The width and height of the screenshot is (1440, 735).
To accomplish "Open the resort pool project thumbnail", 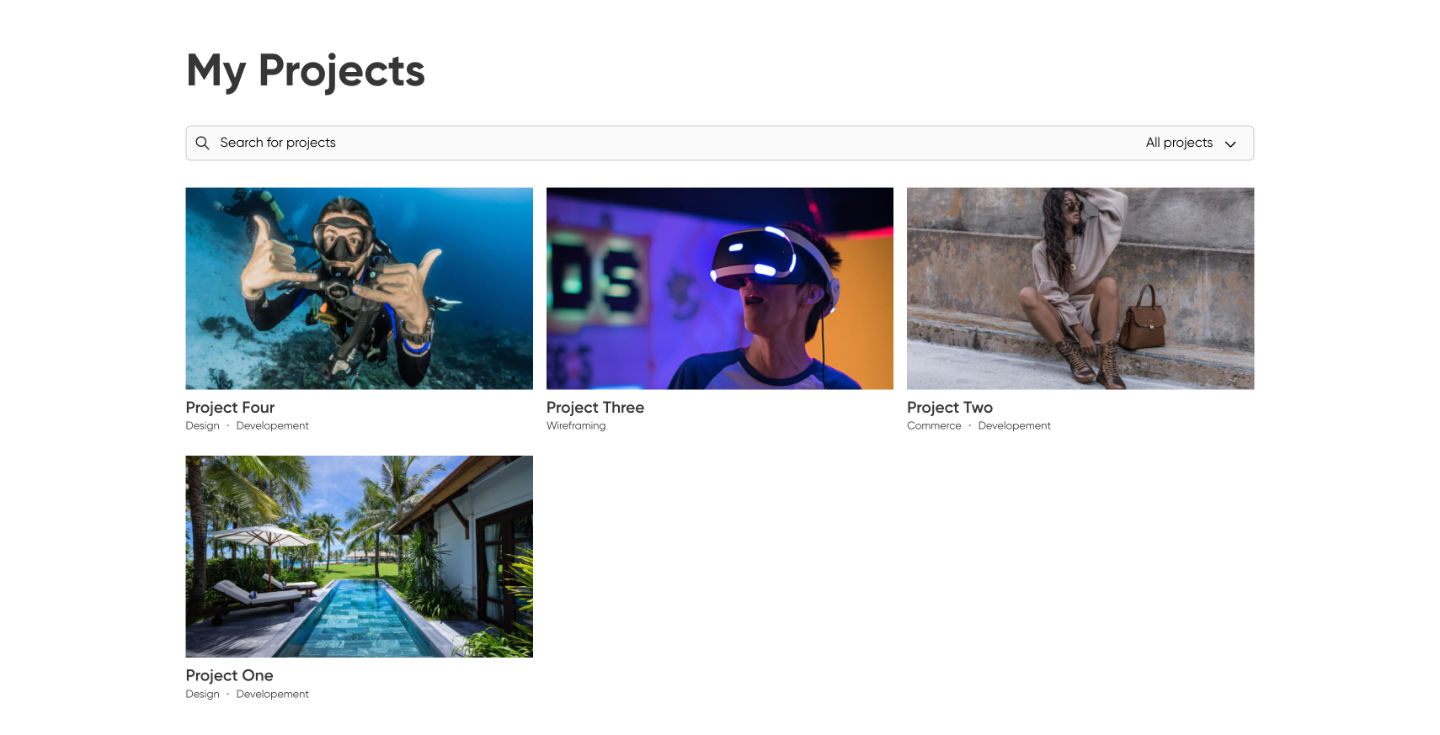I will [359, 556].
